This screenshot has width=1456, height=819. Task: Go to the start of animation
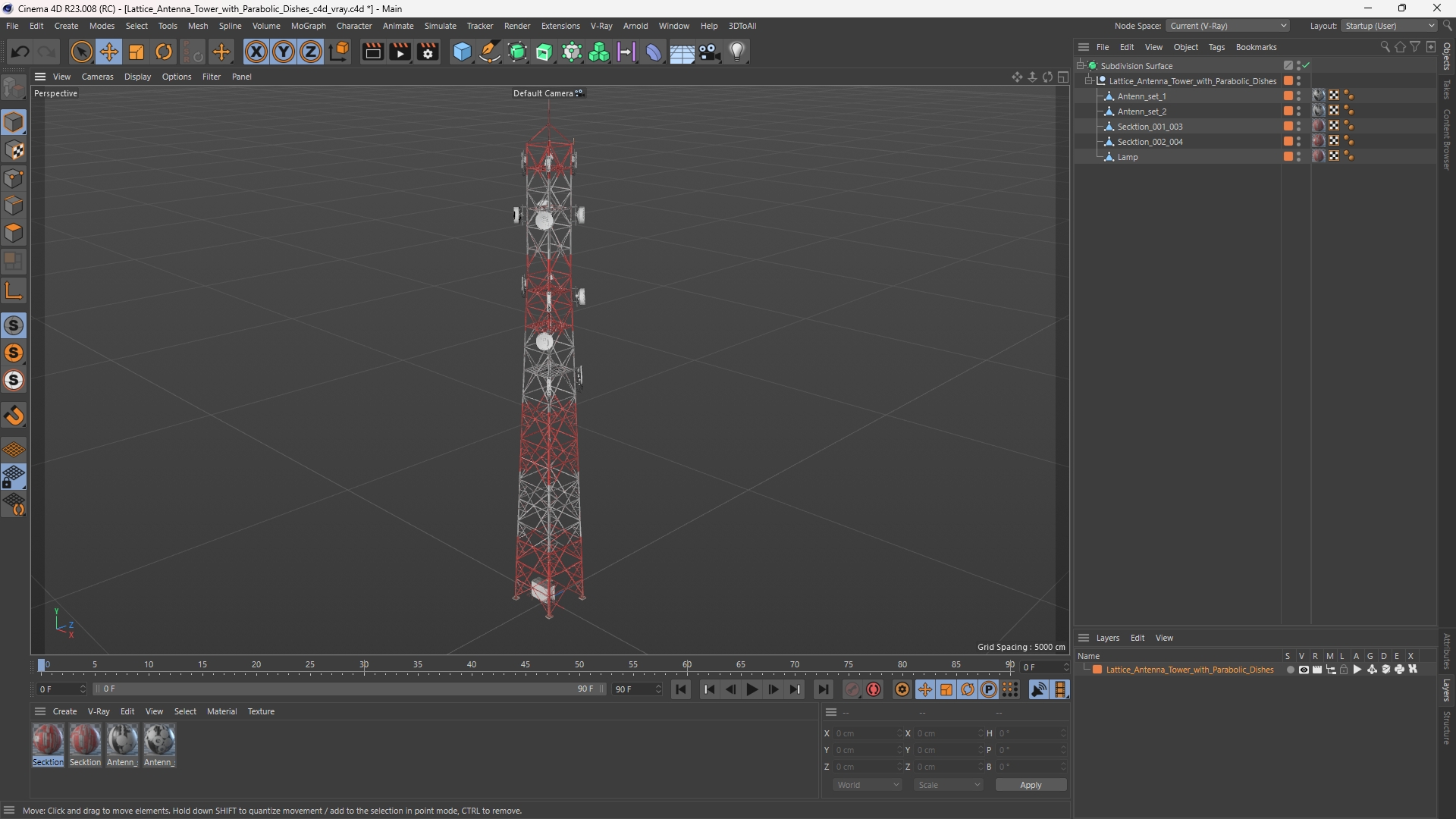point(681,689)
